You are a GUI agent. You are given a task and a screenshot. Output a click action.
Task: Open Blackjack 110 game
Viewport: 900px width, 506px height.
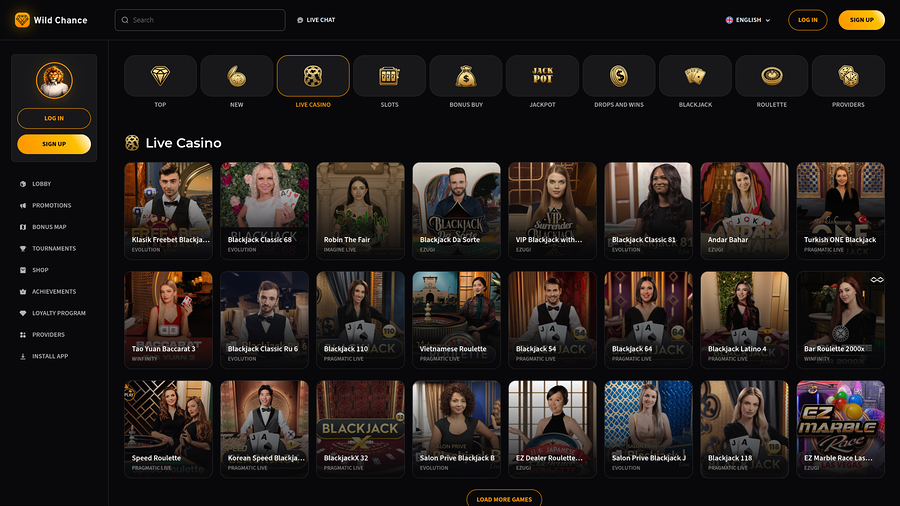[360, 320]
